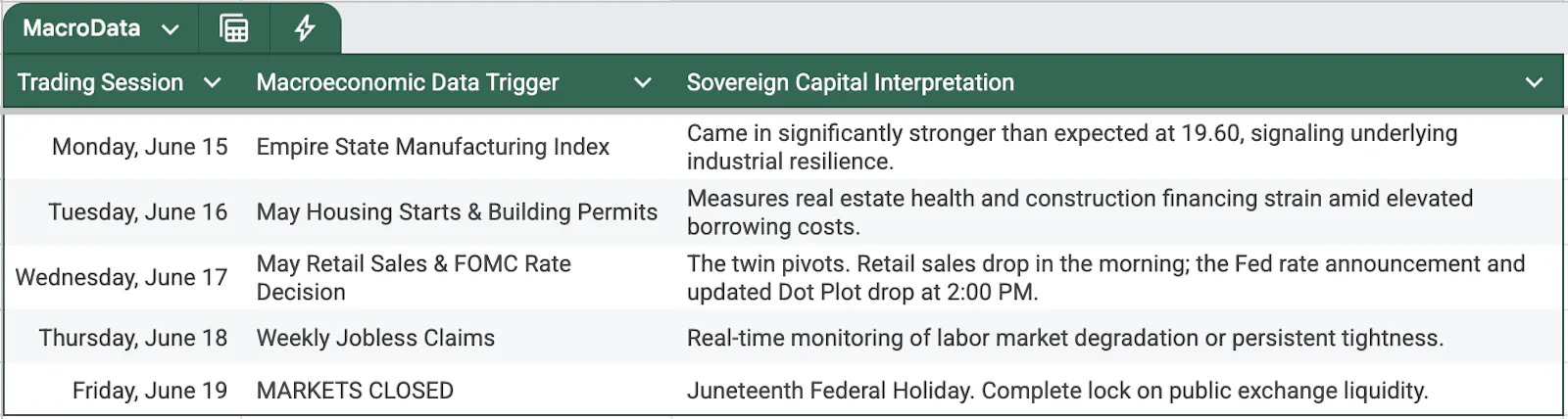Expand the MacroData table name dropdown
The height and width of the screenshot is (419, 1568).
171,29
